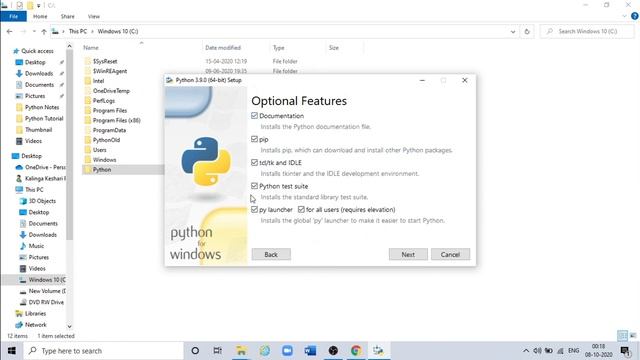Click taskbar search box
The height and width of the screenshot is (360, 640).
pyautogui.click(x=103, y=351)
